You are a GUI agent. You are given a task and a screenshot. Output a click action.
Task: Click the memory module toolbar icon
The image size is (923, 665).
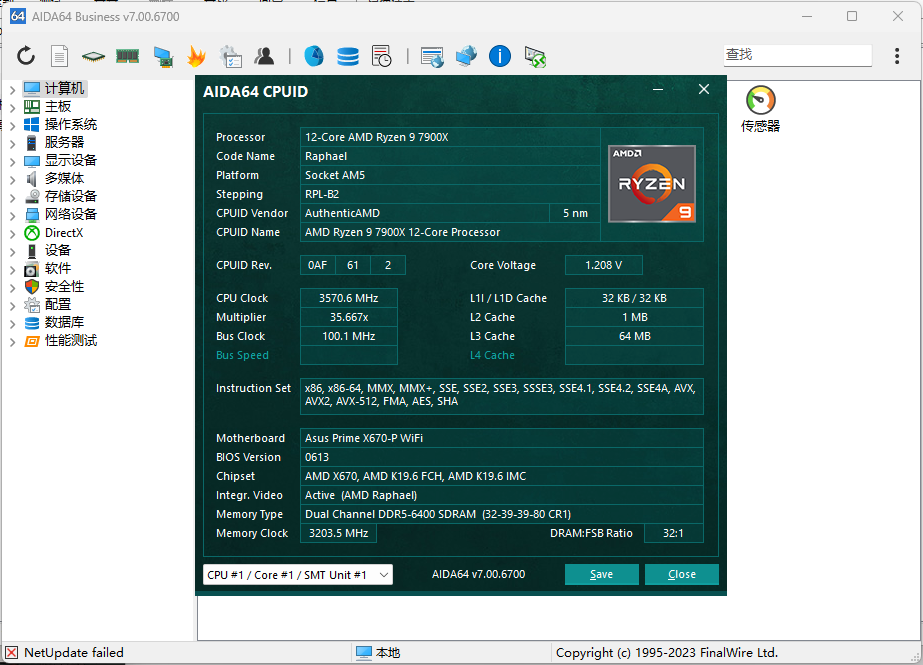tap(127, 56)
